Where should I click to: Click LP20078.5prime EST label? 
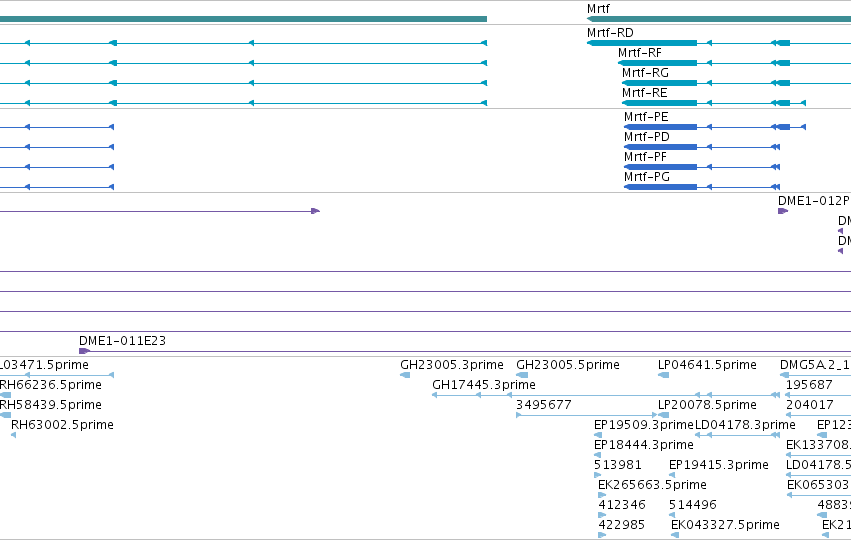coord(707,405)
